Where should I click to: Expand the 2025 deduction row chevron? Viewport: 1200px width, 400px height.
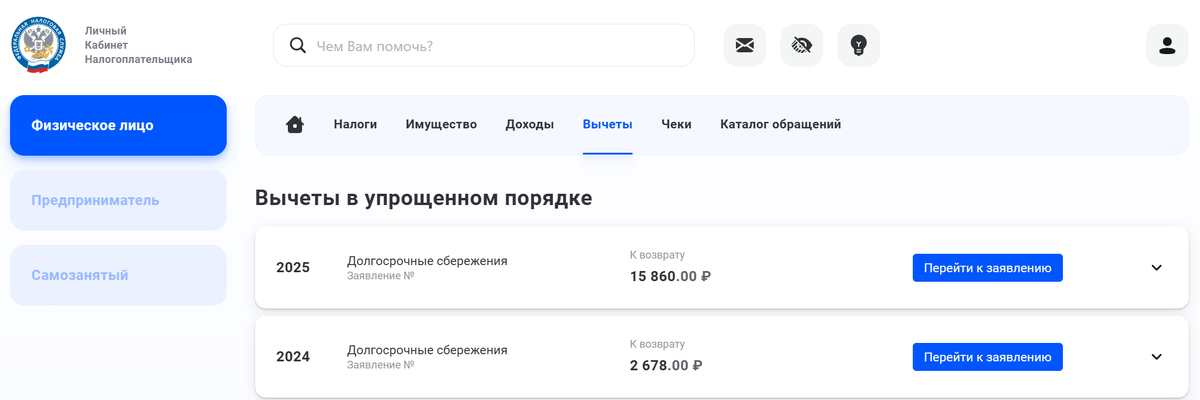click(1156, 268)
